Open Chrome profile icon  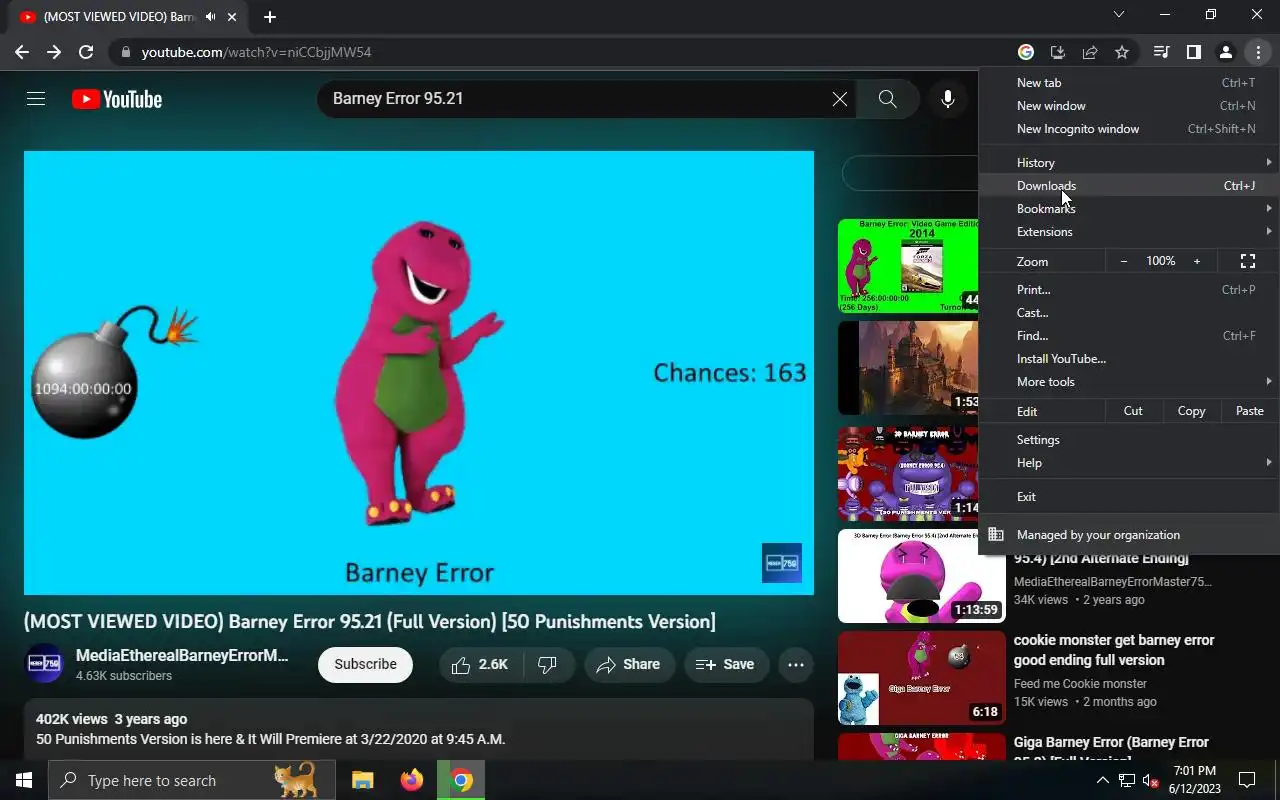coord(1225,52)
